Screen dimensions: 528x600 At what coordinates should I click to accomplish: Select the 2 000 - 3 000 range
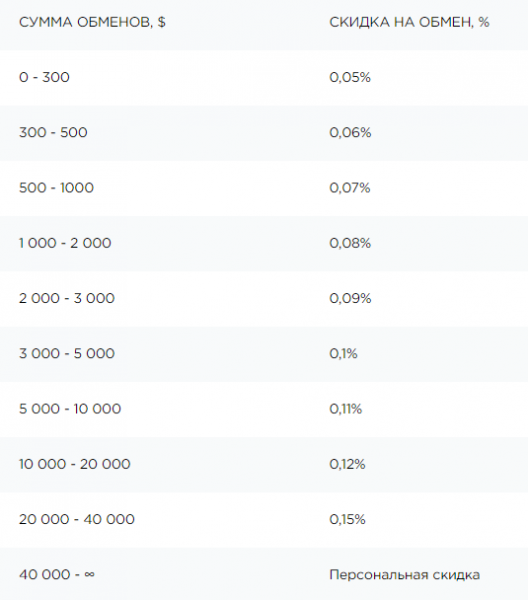tap(67, 298)
